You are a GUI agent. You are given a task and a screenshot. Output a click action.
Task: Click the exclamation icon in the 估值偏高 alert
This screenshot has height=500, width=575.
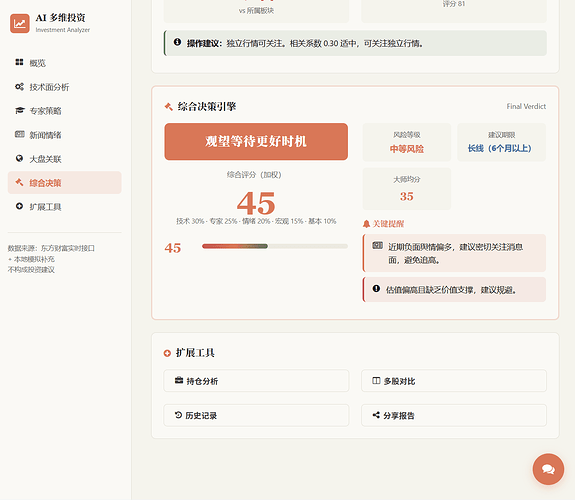coord(376,289)
